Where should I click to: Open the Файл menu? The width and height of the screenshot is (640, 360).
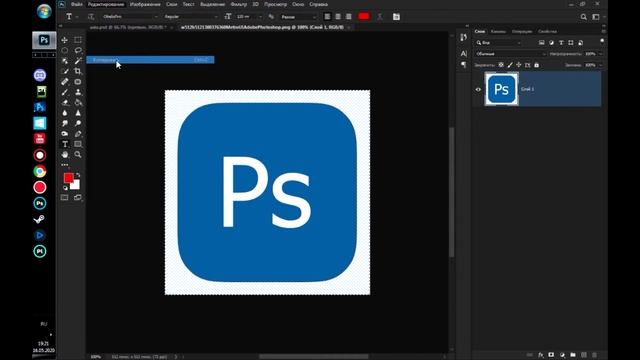coord(76,4)
